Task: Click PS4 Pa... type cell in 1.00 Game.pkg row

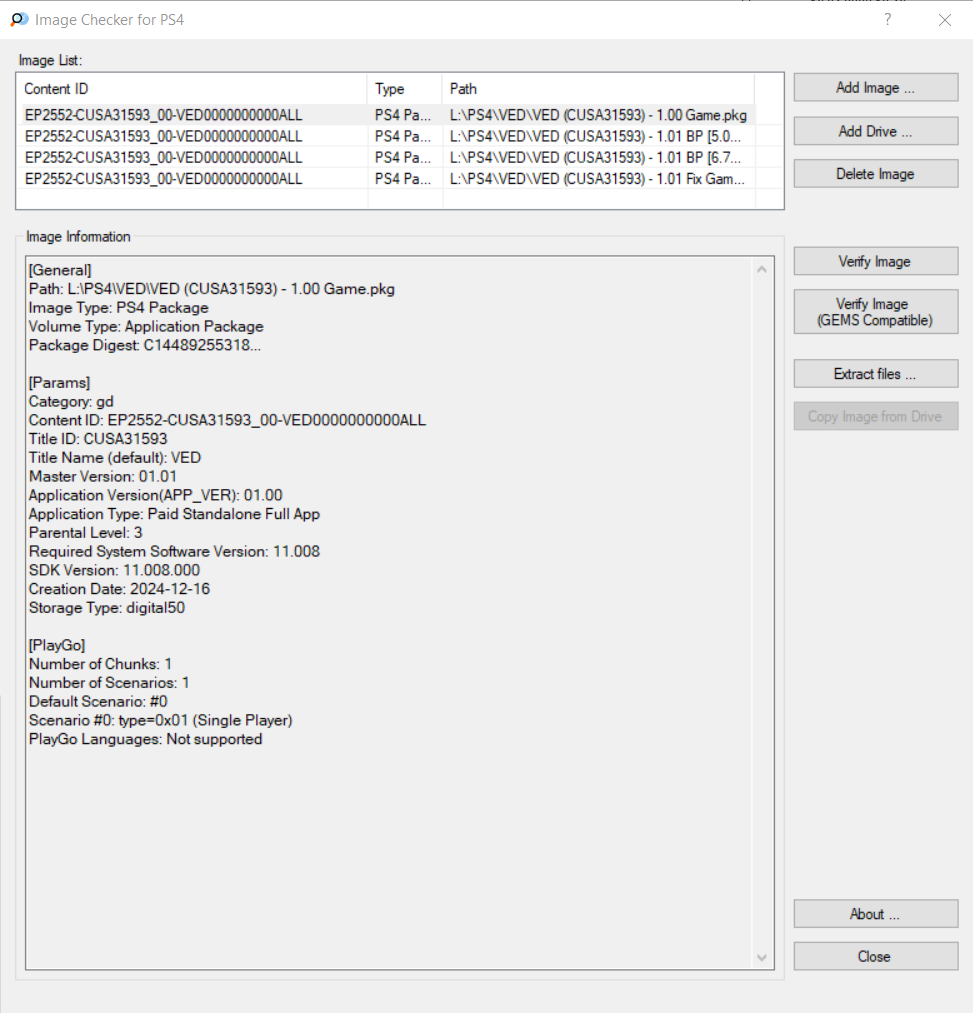Action: 403,115
